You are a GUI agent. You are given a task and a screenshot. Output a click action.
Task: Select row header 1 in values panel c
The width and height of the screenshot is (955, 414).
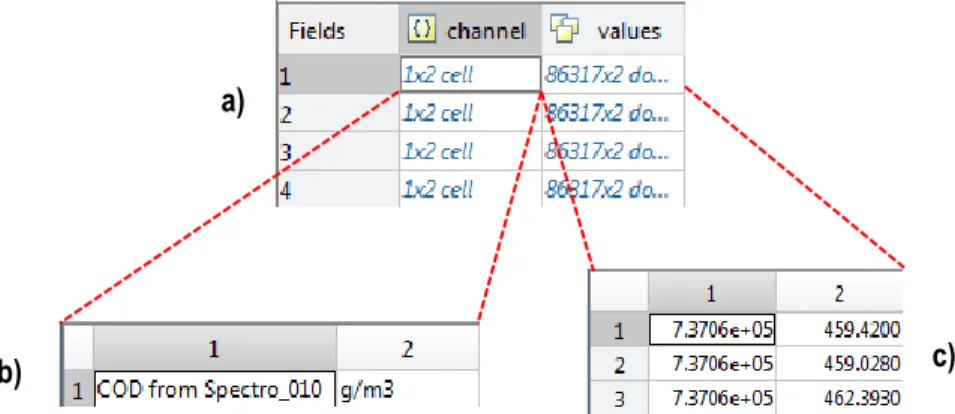619,329
